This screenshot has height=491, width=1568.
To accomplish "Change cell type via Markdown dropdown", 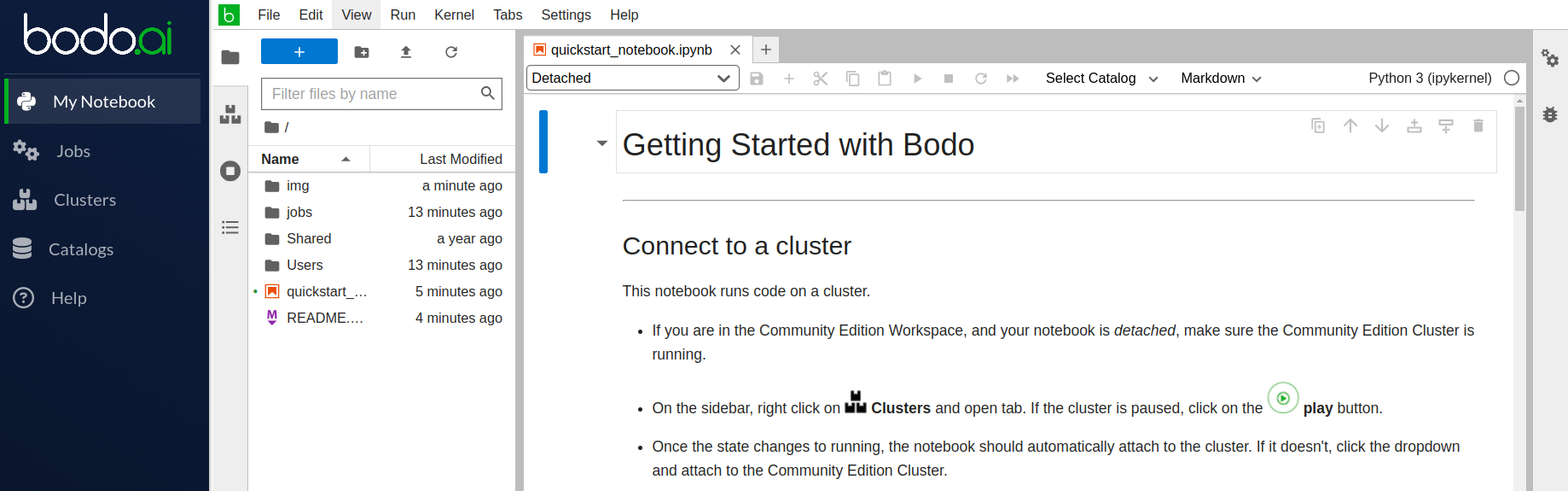I will coord(1220,79).
